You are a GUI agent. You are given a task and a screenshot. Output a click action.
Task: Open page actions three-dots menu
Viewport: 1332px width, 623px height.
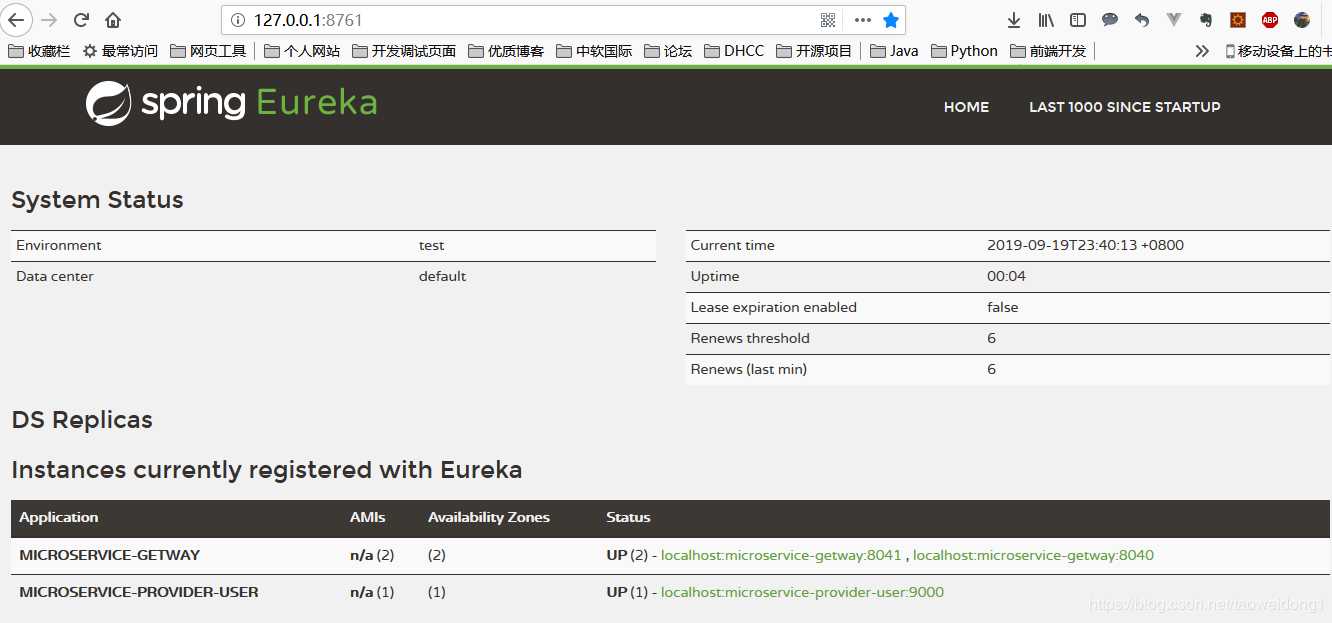[862, 20]
